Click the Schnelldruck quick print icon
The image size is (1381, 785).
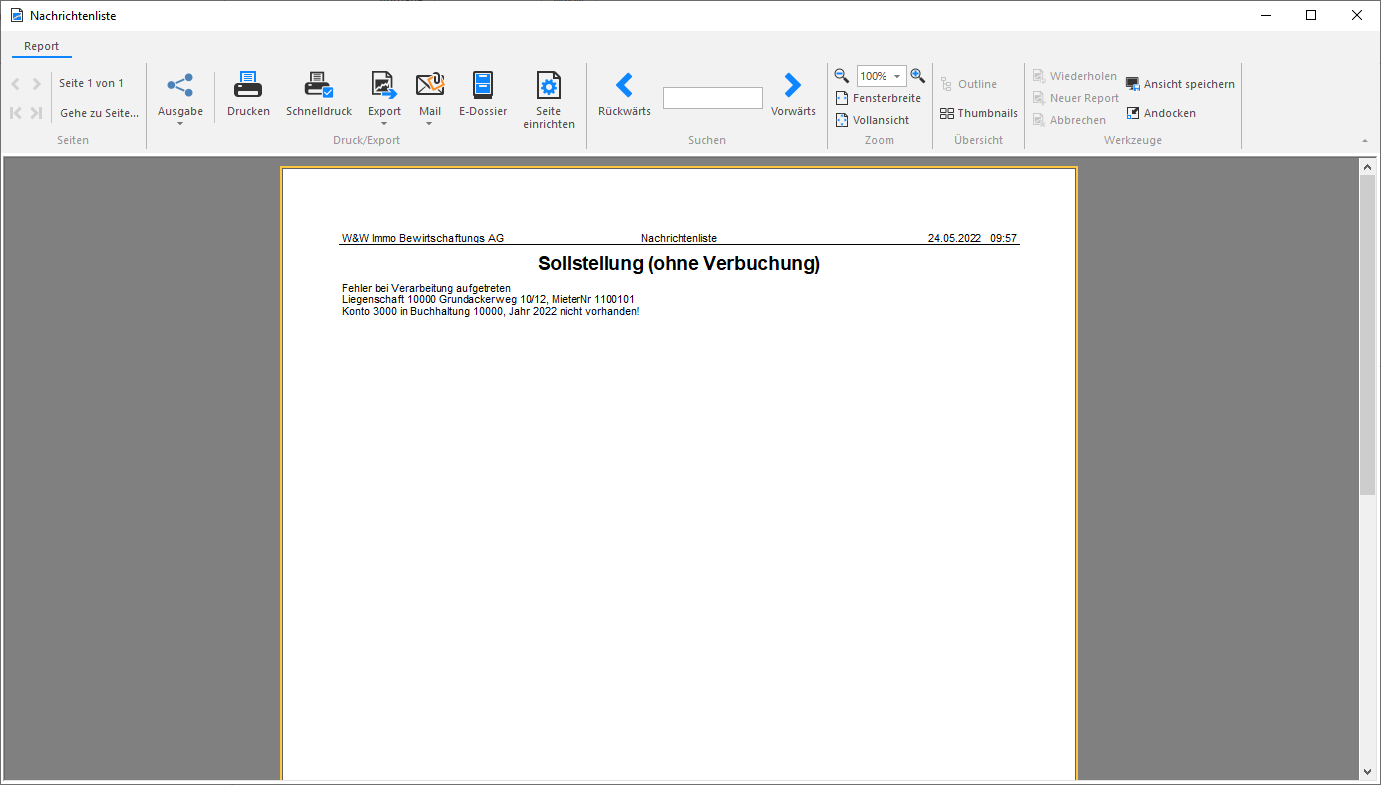319,85
